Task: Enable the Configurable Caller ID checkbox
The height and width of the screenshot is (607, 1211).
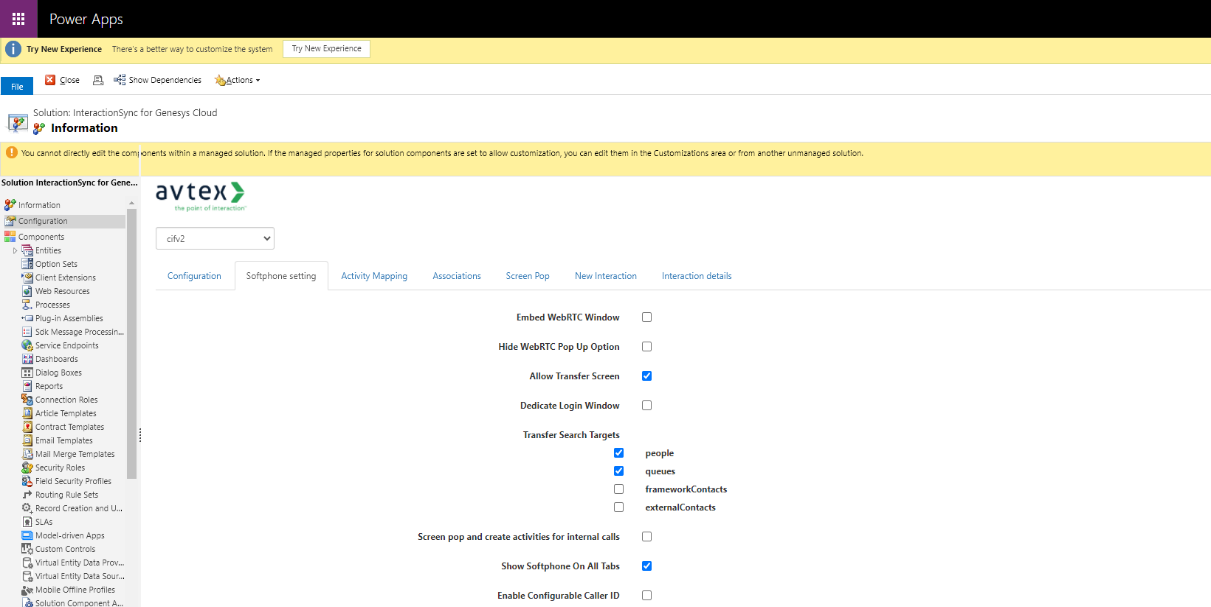Action: tap(647, 595)
